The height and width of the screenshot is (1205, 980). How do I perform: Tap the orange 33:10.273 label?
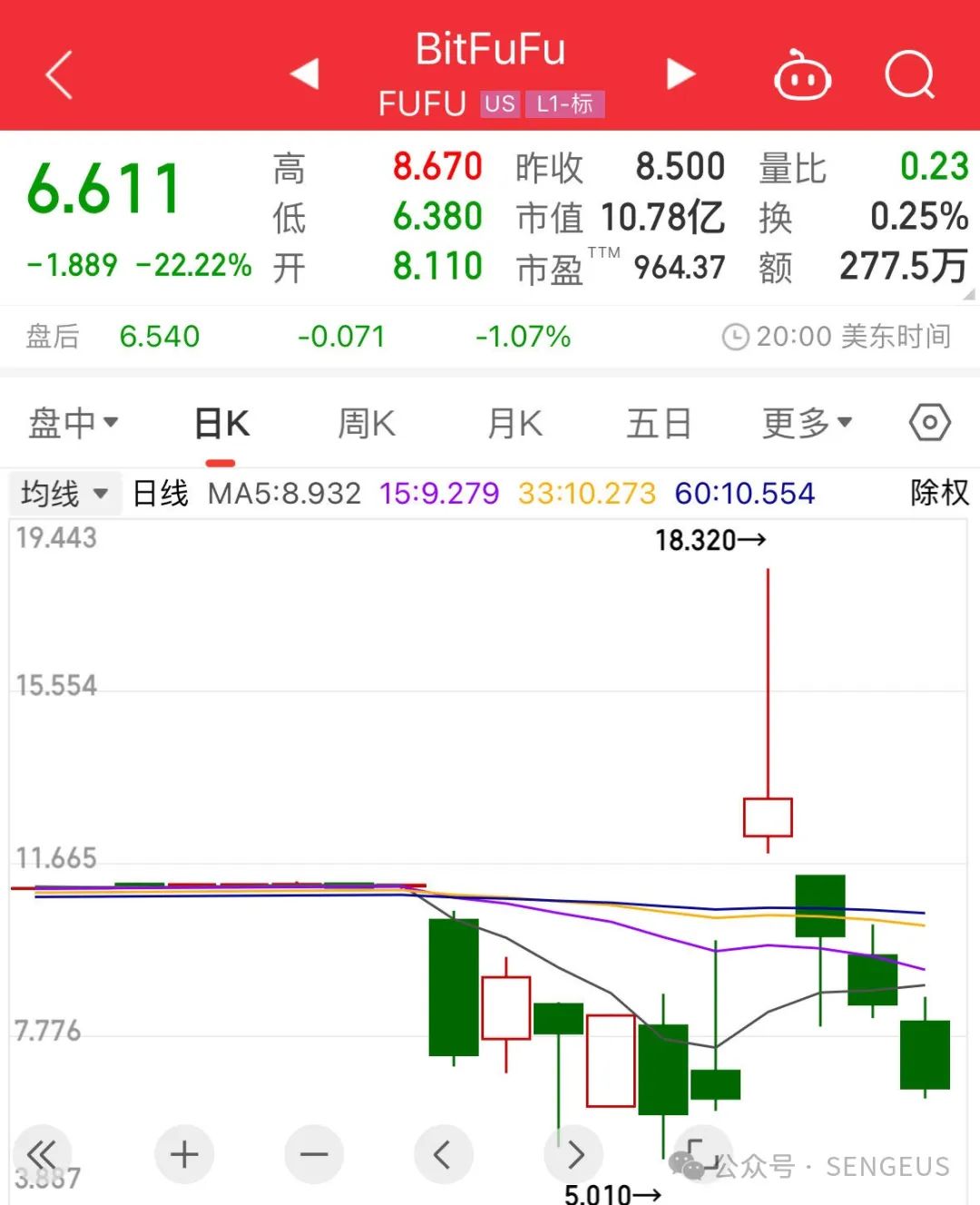[587, 494]
